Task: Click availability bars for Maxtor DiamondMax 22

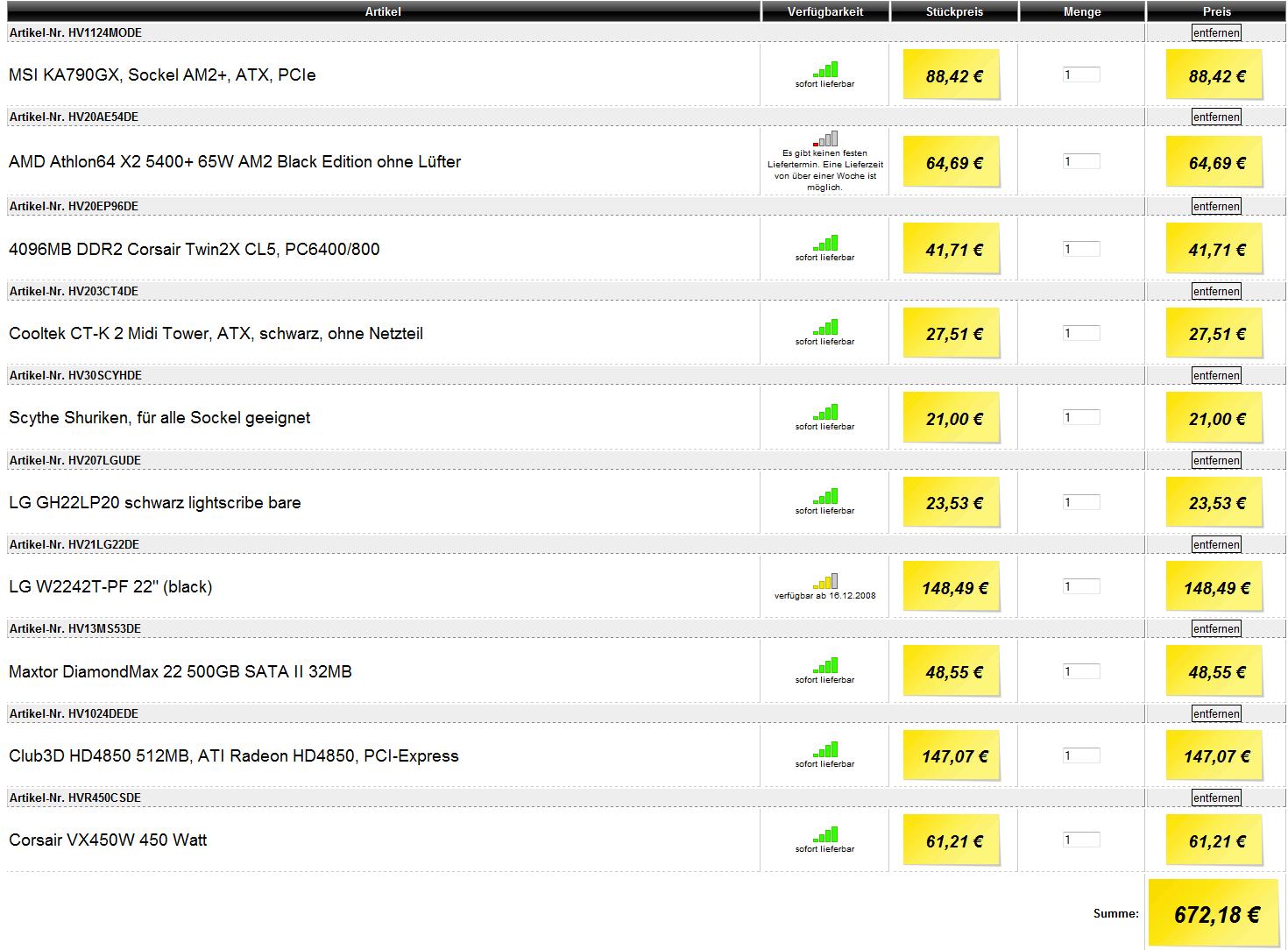Action: click(824, 665)
